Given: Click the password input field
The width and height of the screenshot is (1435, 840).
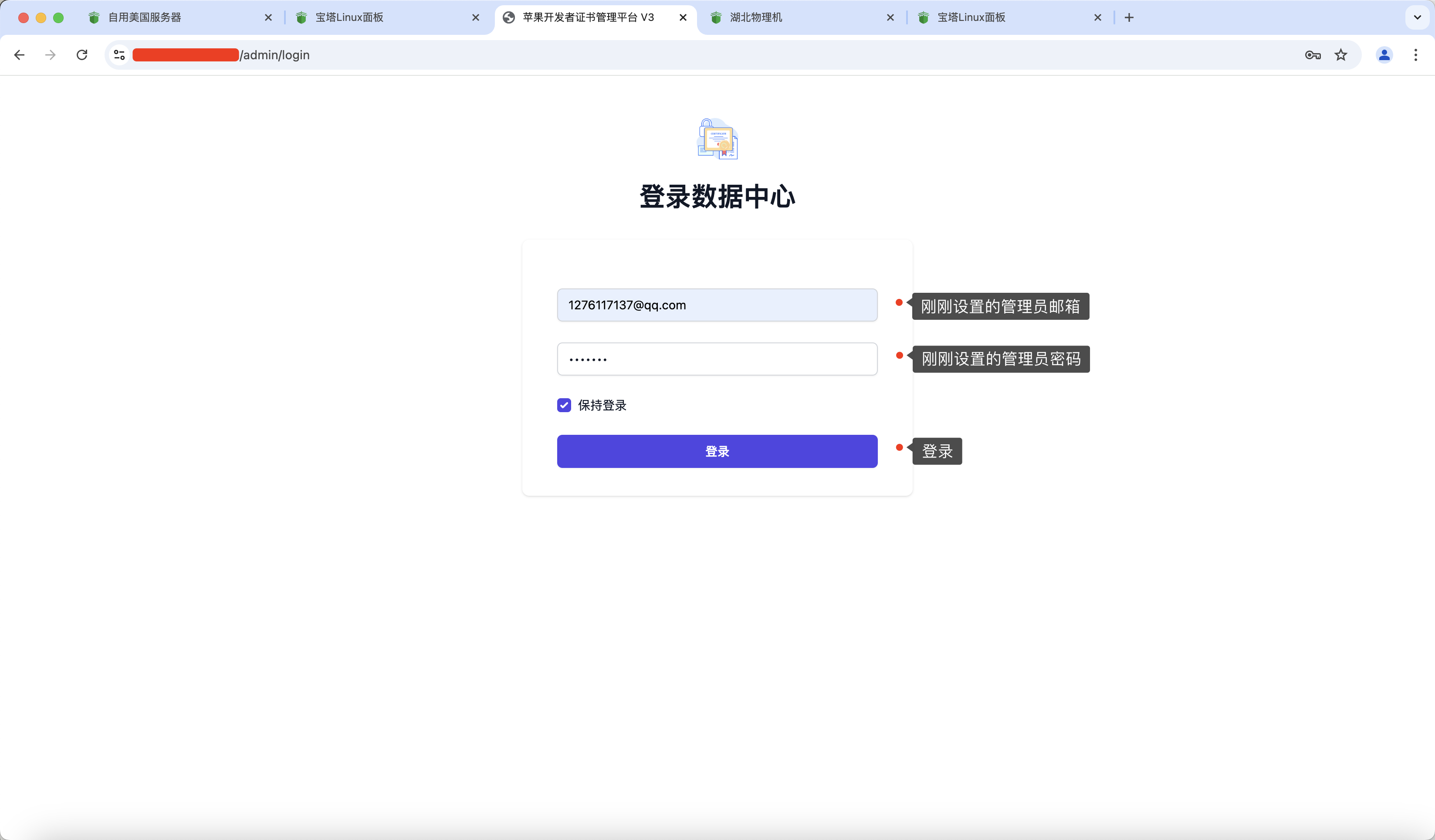Looking at the screenshot, I should pos(717,359).
